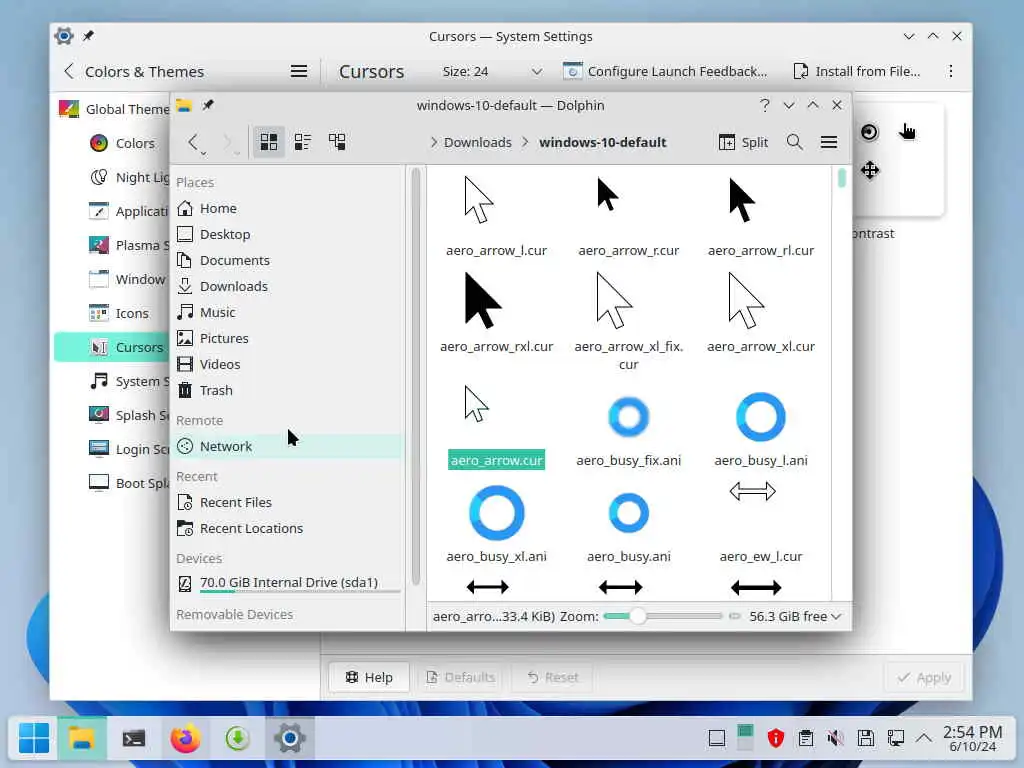Open System Settings sidebar hamburger menu
The height and width of the screenshot is (768, 1024).
tap(298, 71)
